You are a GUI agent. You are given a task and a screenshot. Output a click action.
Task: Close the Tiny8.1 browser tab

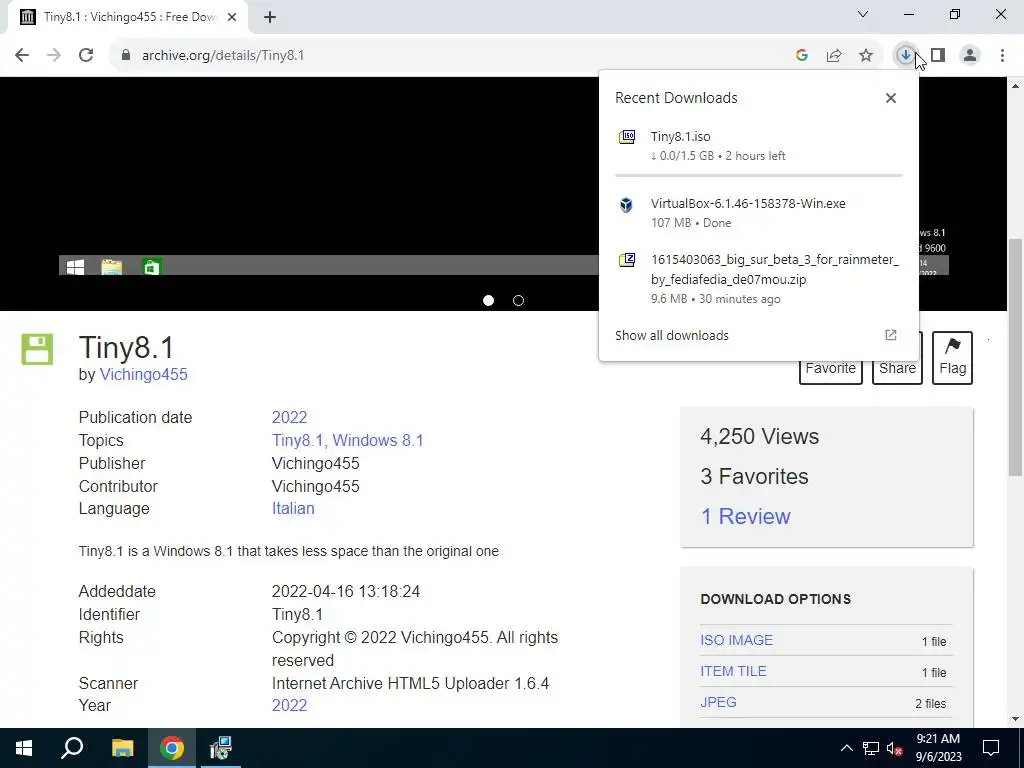(232, 18)
